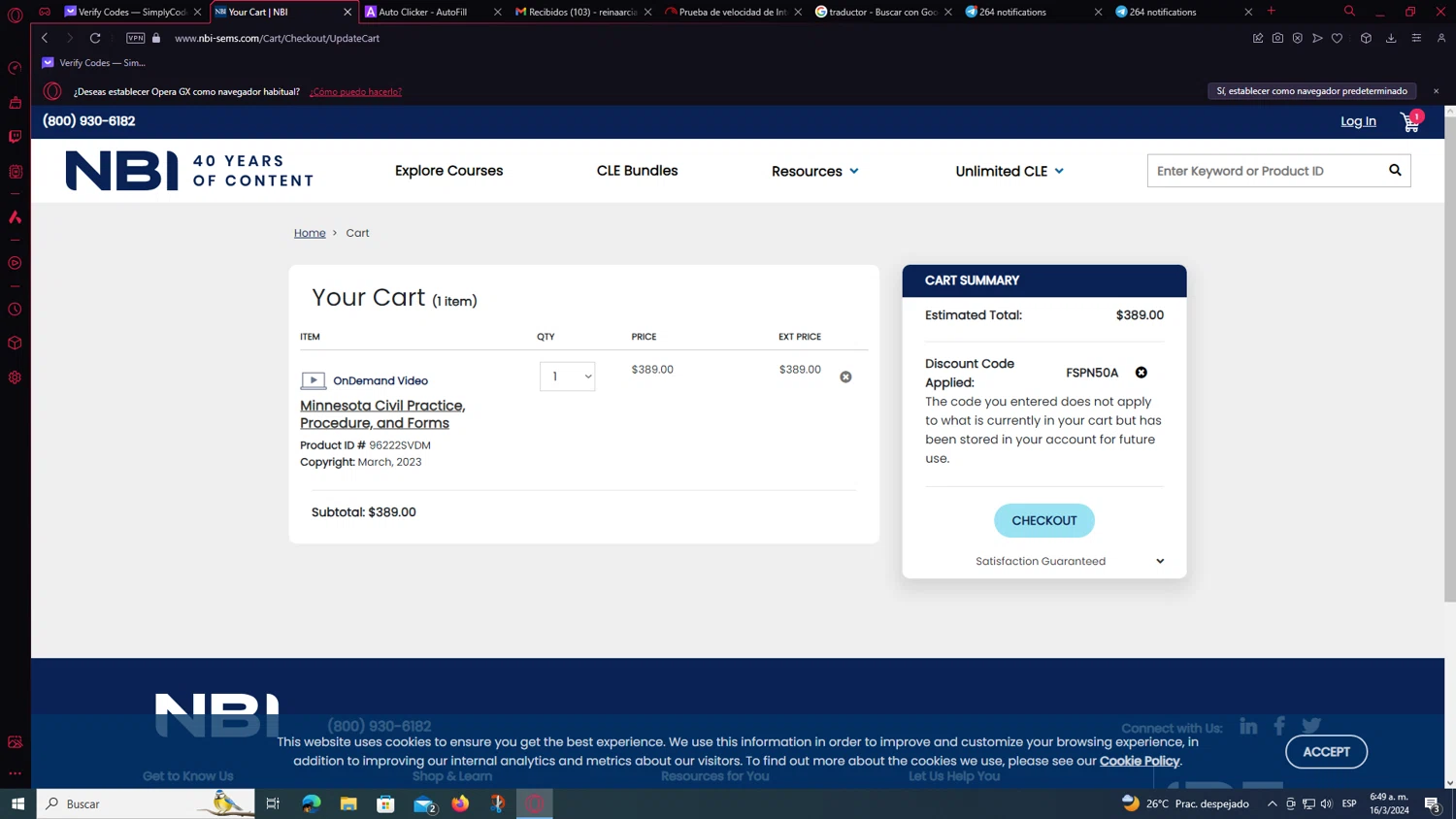Click the browser address bar URL
The width and height of the screenshot is (1456, 819).
[x=277, y=38]
